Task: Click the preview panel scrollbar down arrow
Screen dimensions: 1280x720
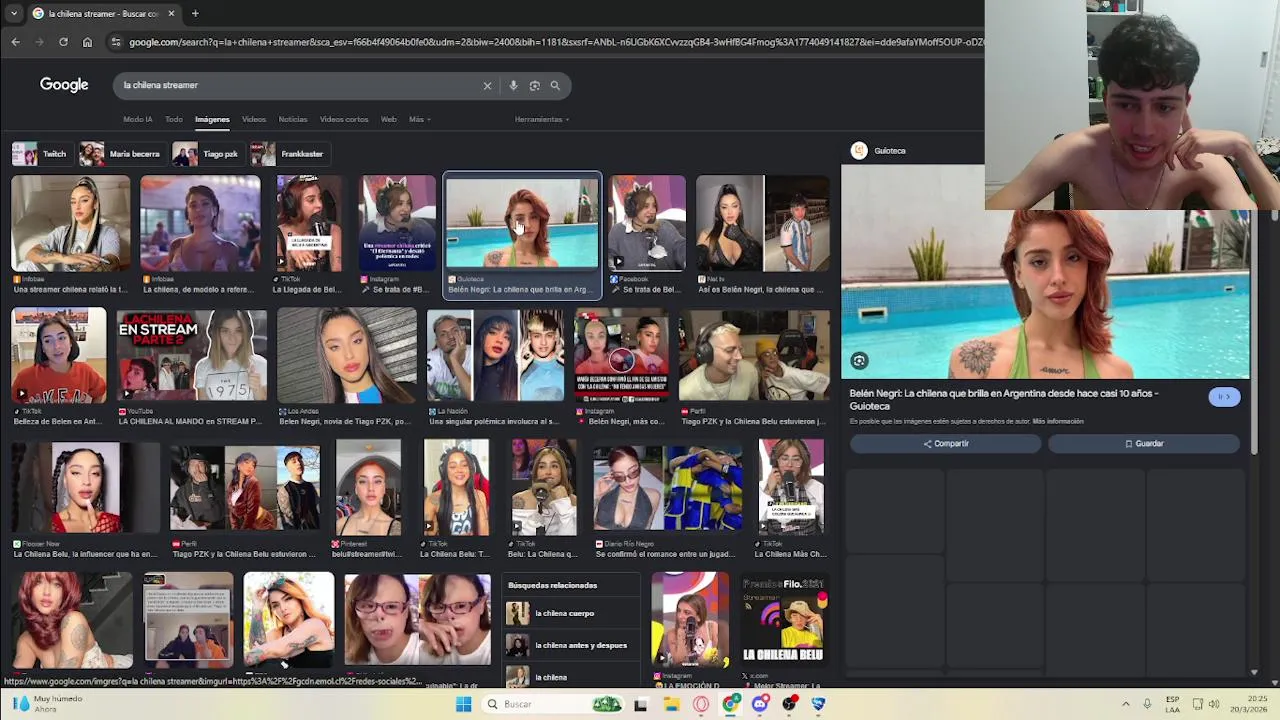Action: (1254, 672)
